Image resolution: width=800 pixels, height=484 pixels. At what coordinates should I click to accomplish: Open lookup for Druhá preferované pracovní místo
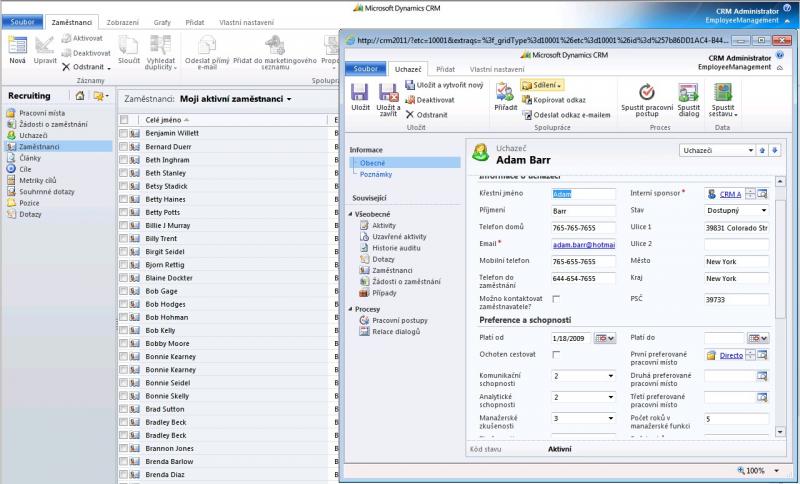tap(762, 376)
